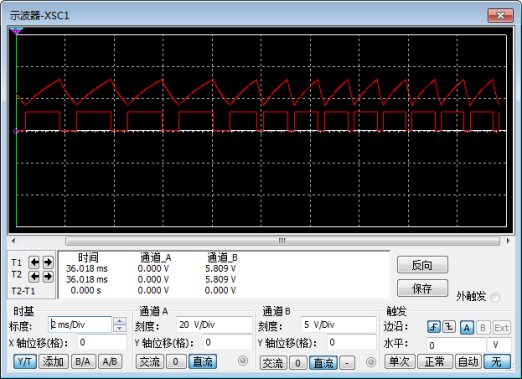Click the 反向 button
Viewport: 522px width, 379px height.
pyautogui.click(x=422, y=265)
